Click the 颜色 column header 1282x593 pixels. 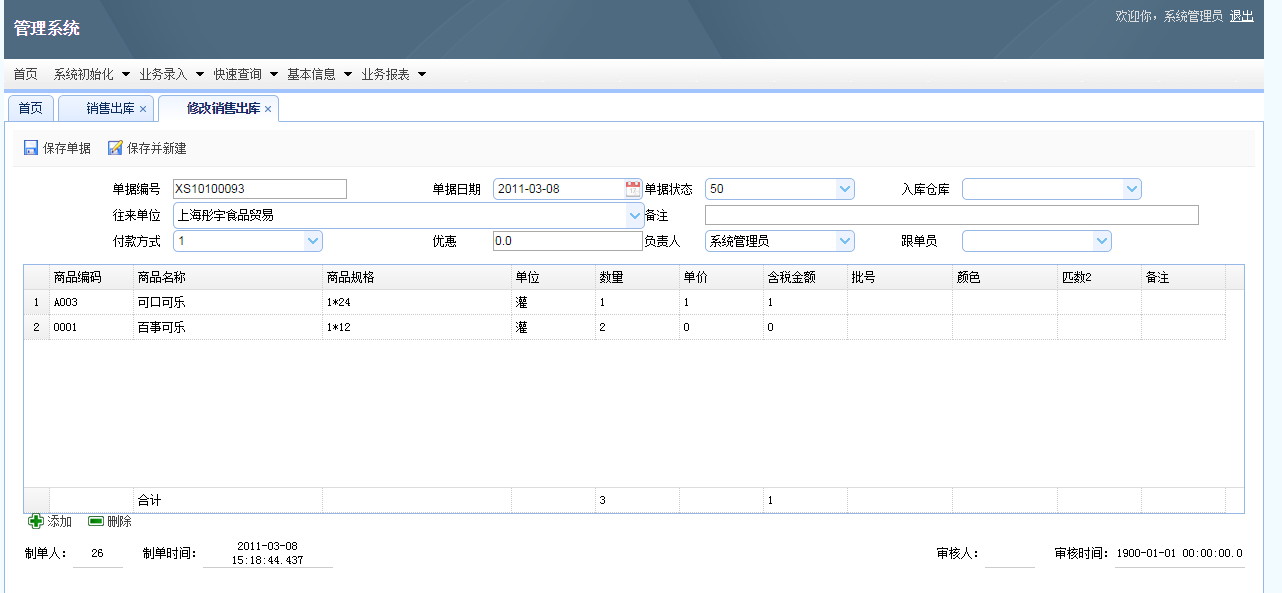pyautogui.click(x=1004, y=277)
